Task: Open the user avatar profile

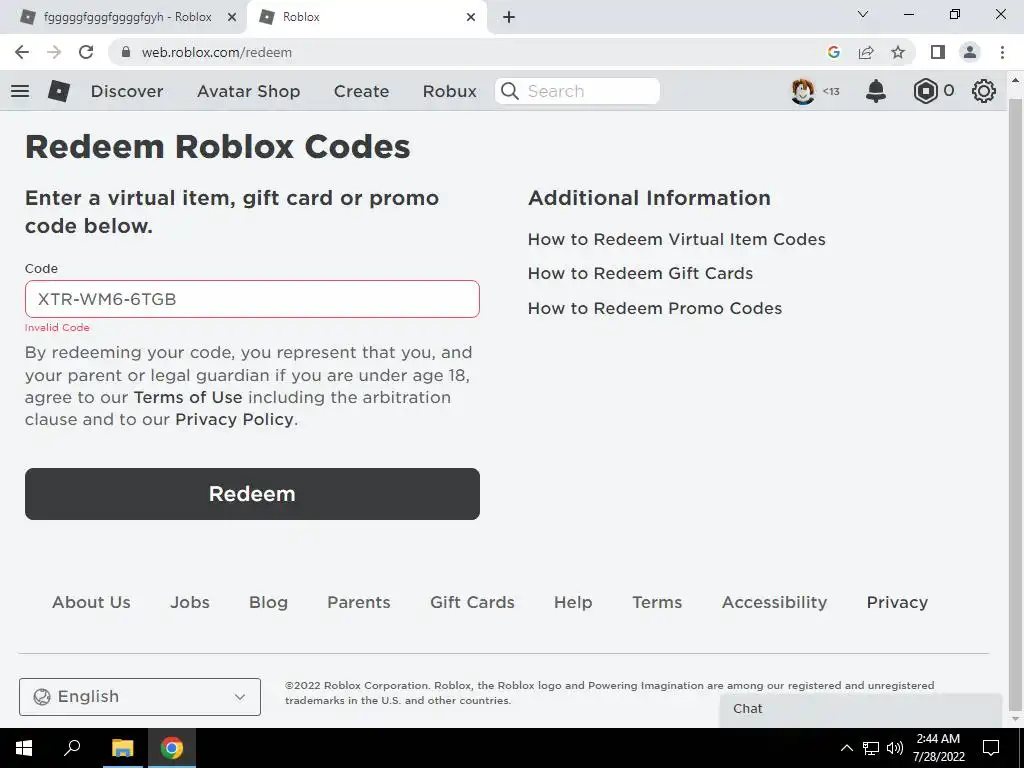Action: [x=803, y=91]
